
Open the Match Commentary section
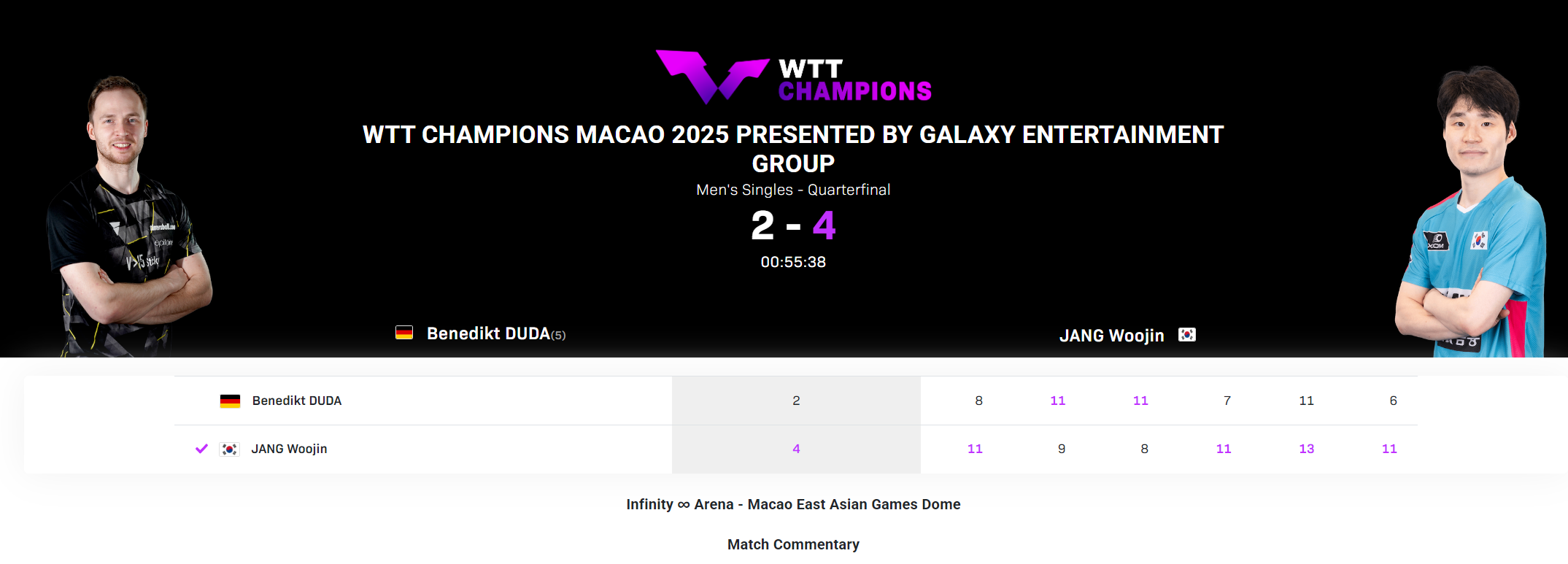pyautogui.click(x=793, y=544)
